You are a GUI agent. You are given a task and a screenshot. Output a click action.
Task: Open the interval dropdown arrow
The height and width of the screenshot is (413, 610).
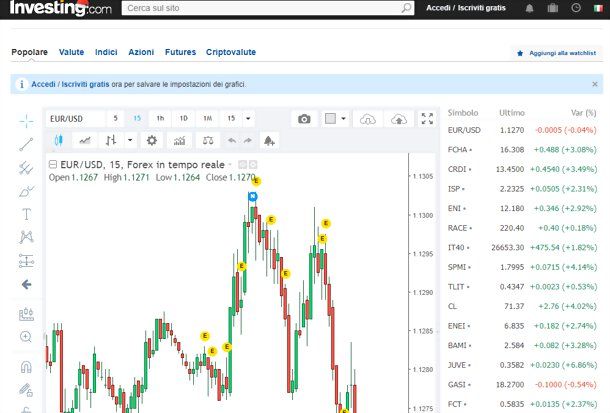click(x=248, y=118)
